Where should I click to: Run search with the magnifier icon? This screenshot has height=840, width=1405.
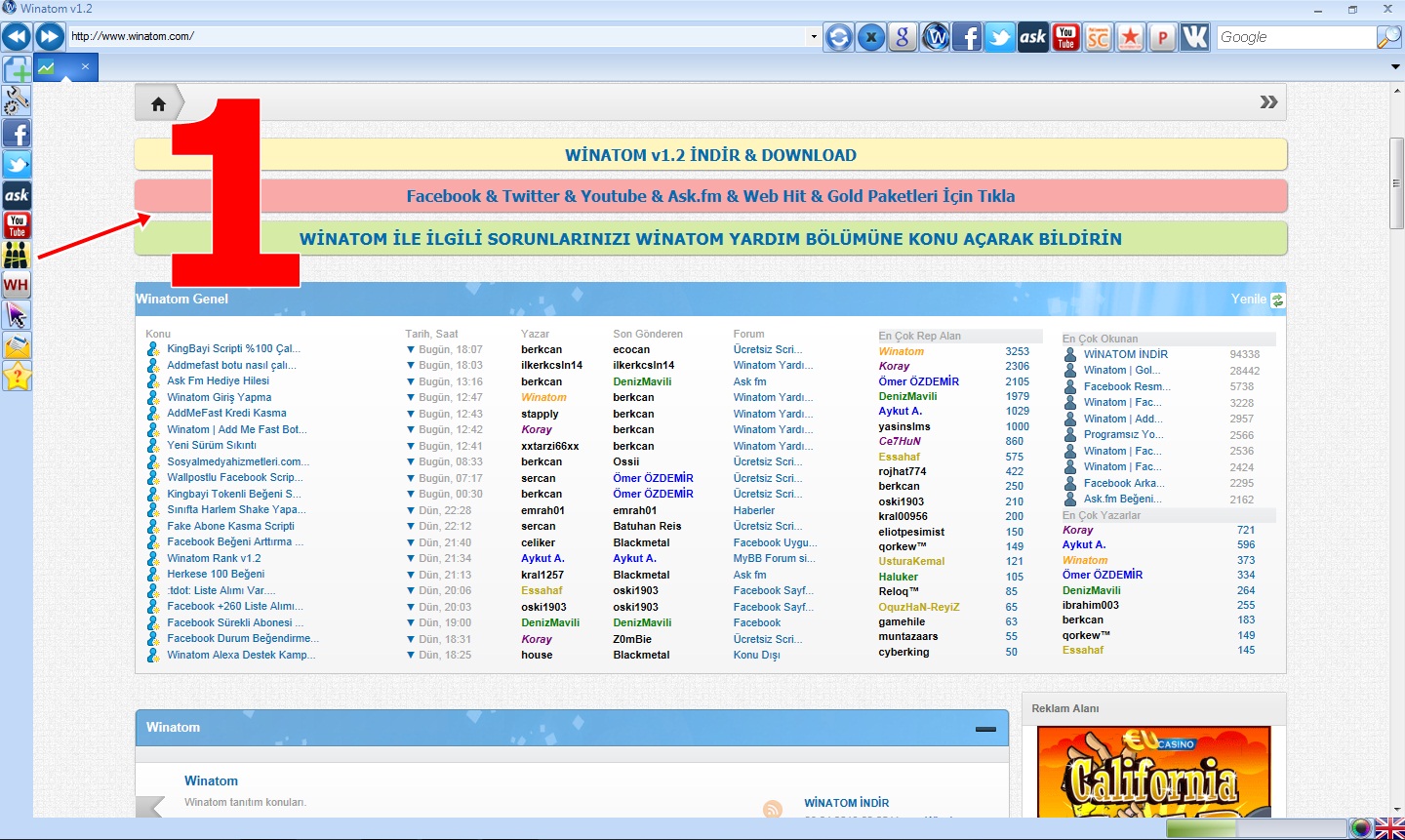pyautogui.click(x=1388, y=37)
